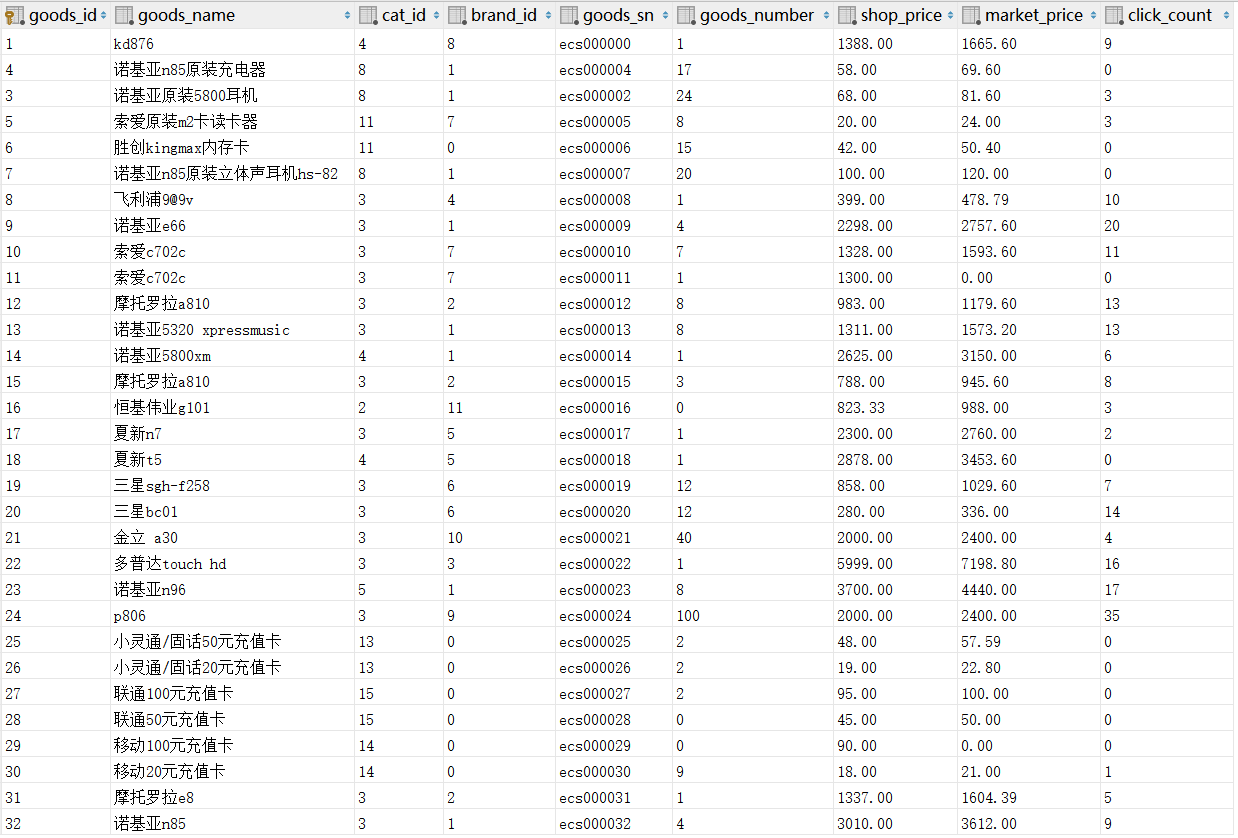Click the goods_sn cell 'ecs000010'
This screenshot has width=1238, height=838.
click(595, 252)
